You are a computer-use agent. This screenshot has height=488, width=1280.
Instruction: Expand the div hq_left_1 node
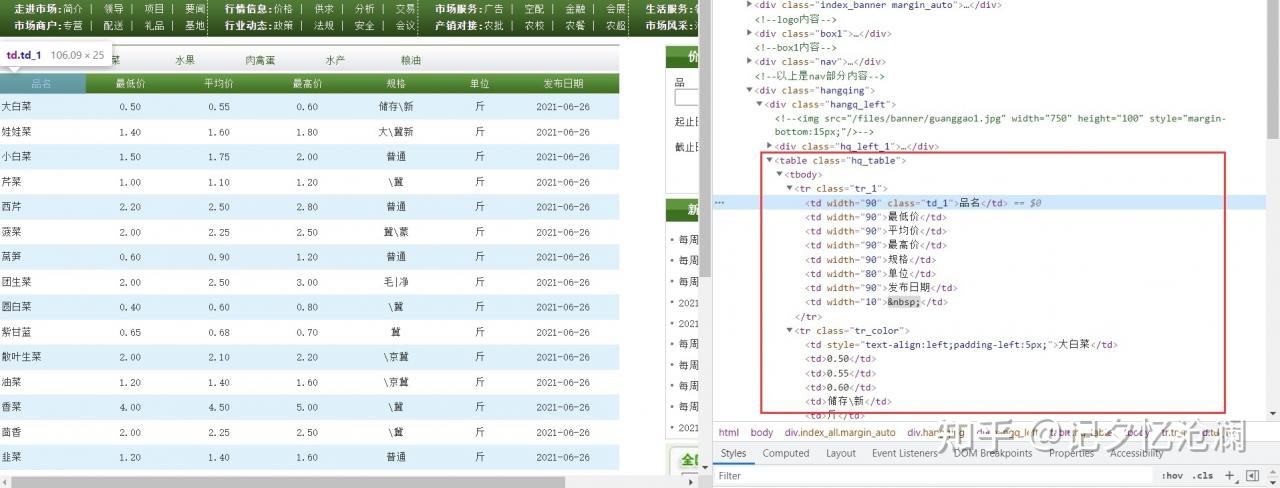tap(770, 146)
